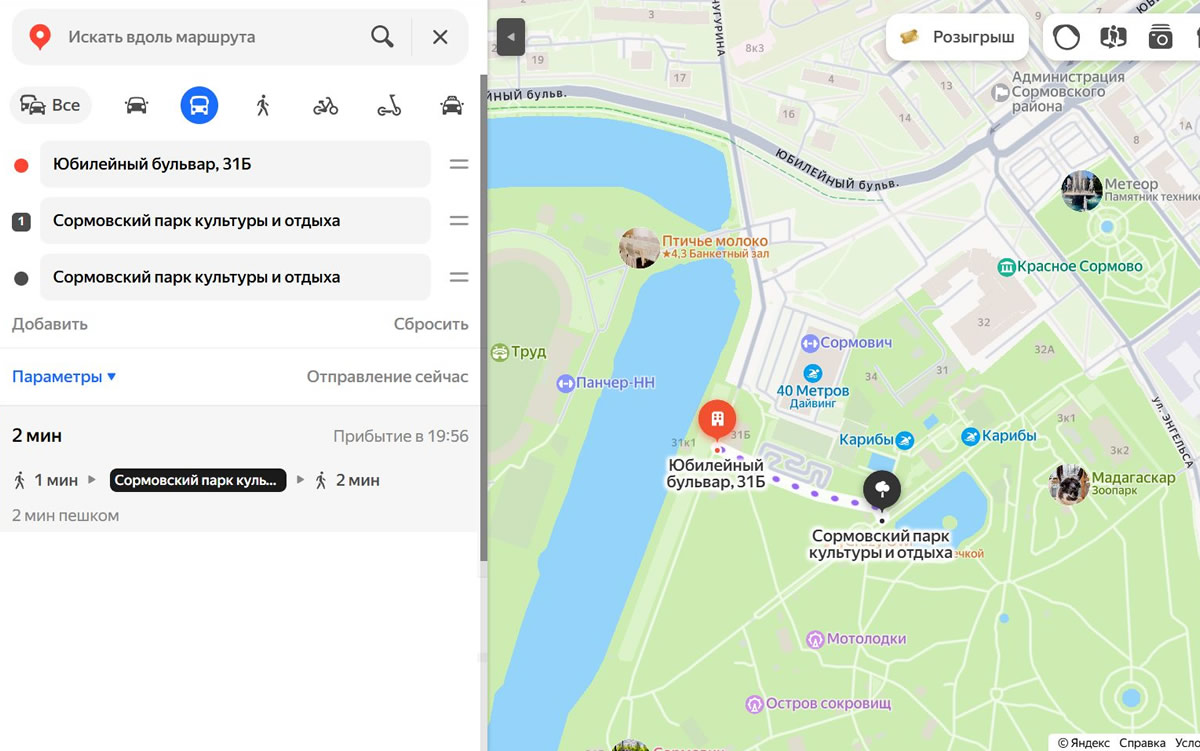Show all route types via Все
The height and width of the screenshot is (751, 1200).
pos(51,105)
